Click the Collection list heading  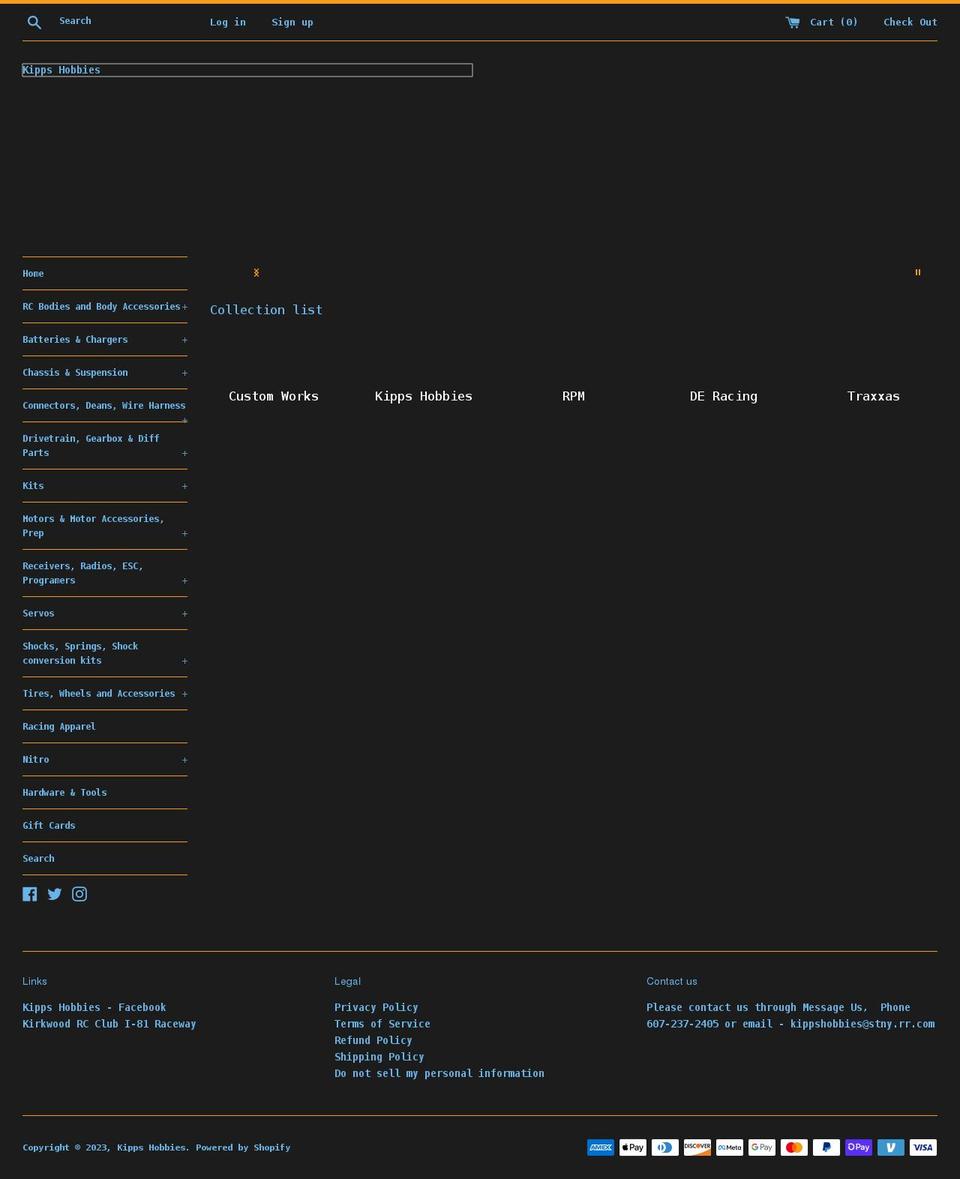tap(266, 310)
